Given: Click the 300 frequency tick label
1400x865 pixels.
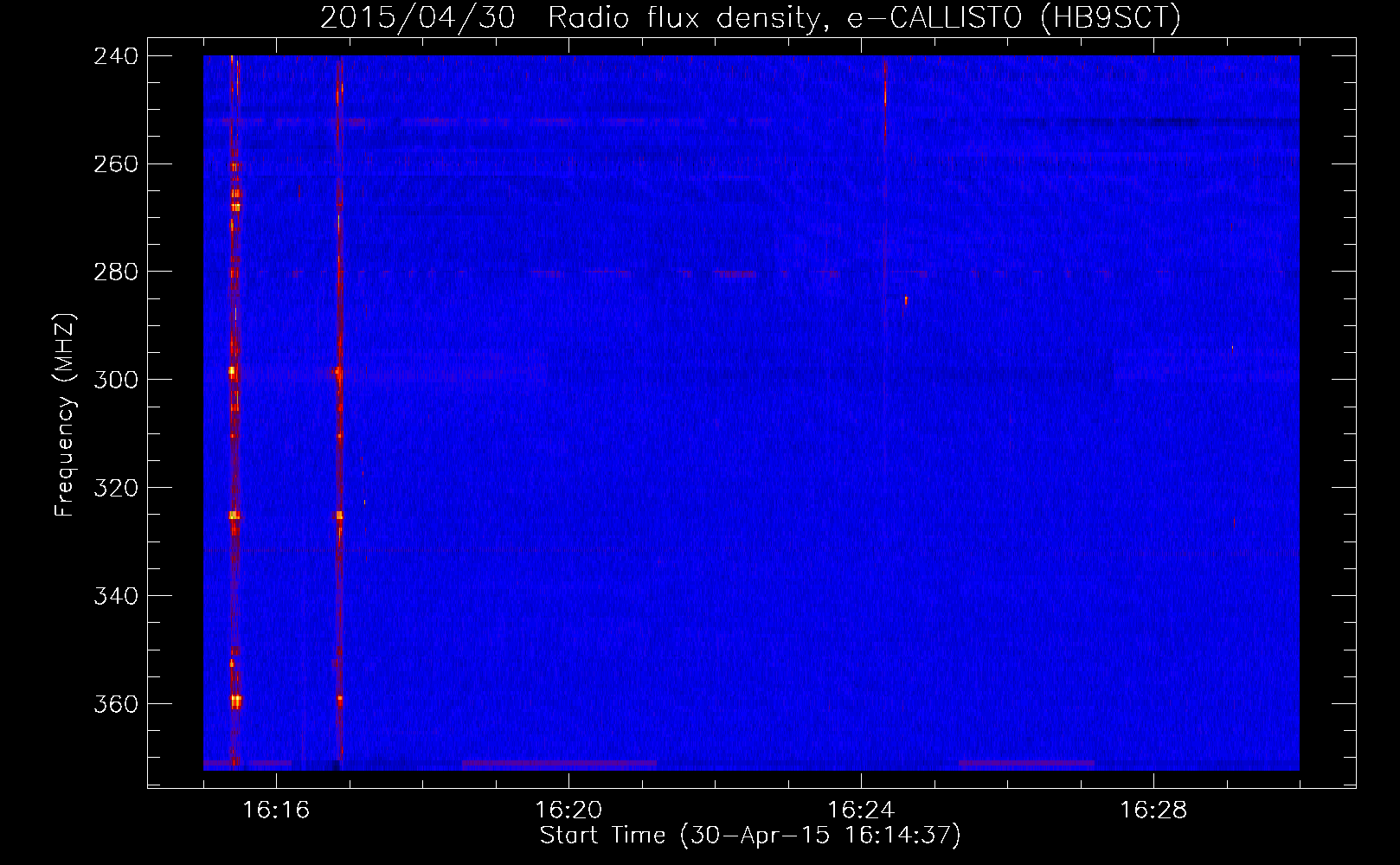Looking at the screenshot, I should [115, 380].
